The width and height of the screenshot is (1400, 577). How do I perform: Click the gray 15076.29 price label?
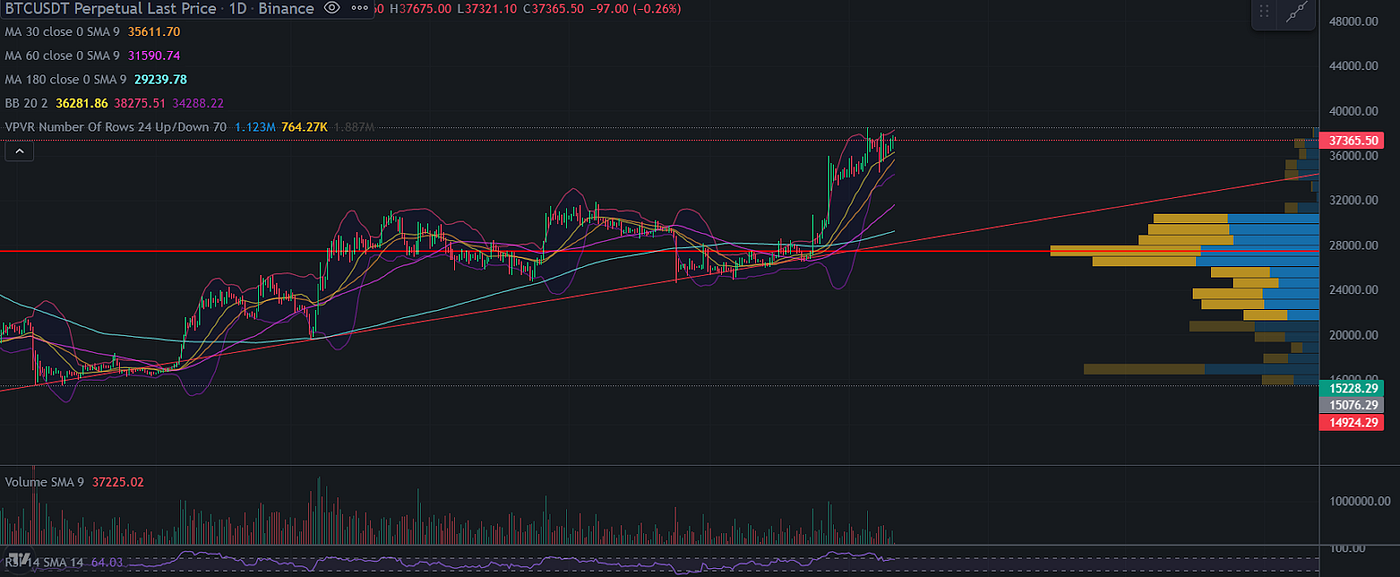(x=1351, y=405)
